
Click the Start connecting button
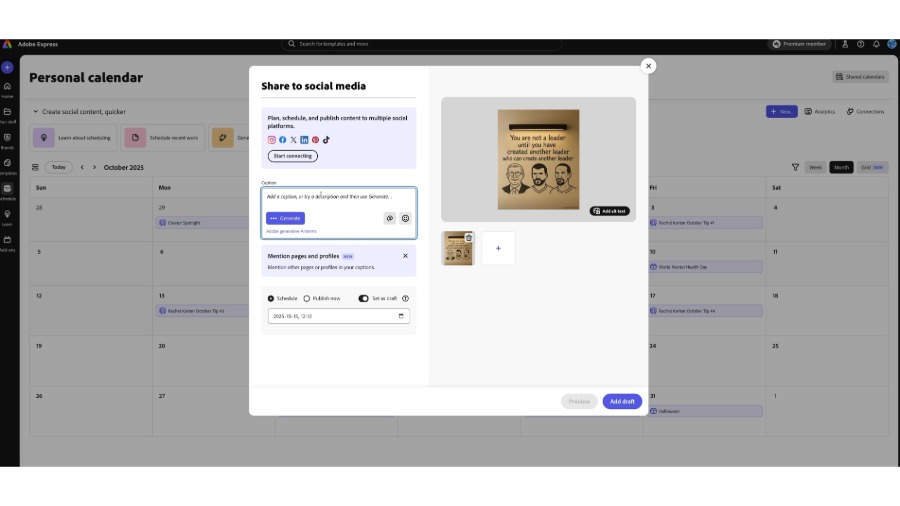click(x=293, y=156)
